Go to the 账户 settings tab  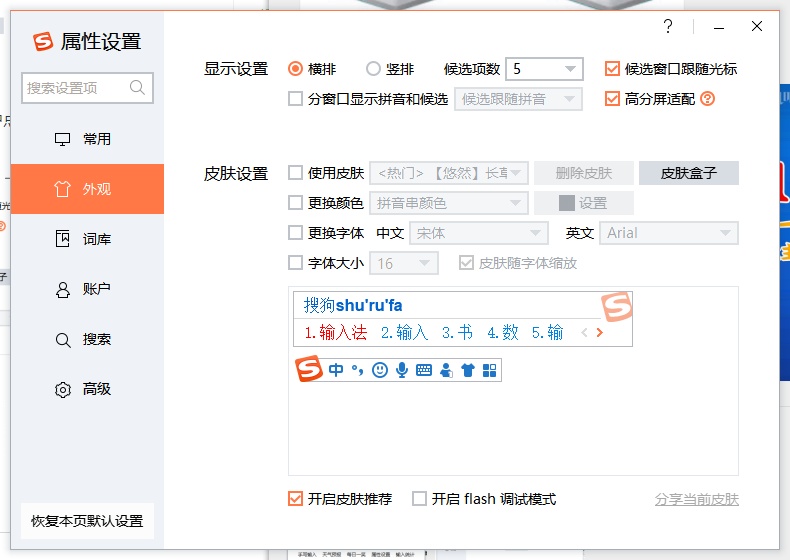pos(87,289)
